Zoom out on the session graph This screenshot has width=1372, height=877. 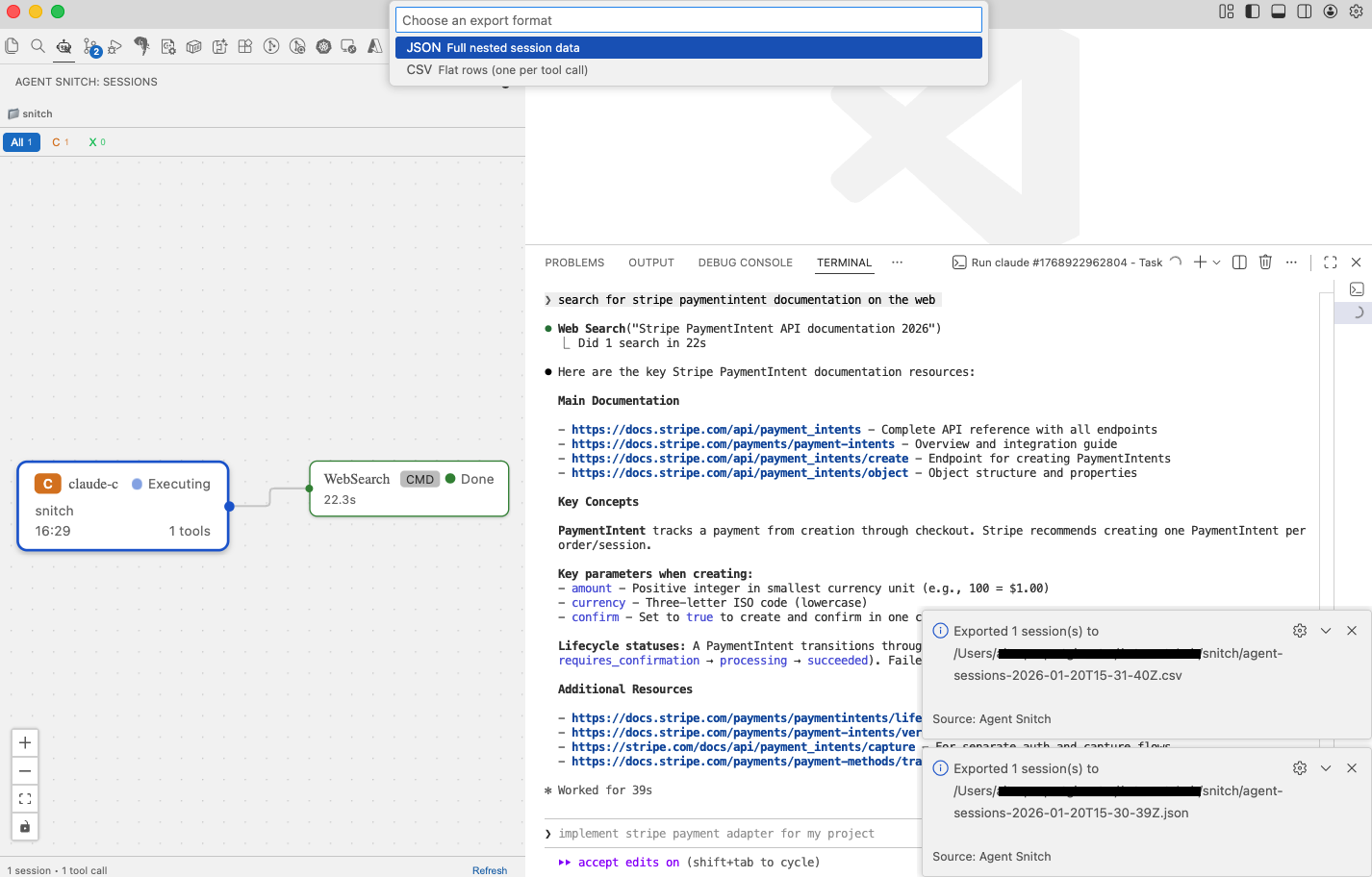[x=25, y=771]
